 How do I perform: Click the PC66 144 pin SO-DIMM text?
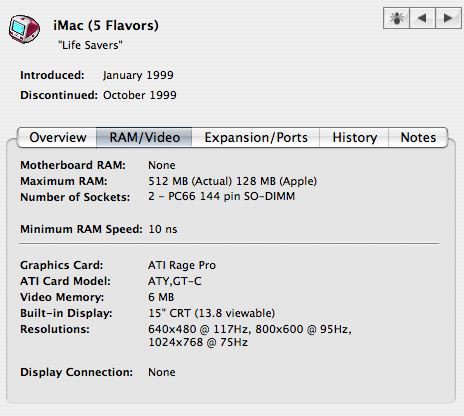[x=231, y=196]
